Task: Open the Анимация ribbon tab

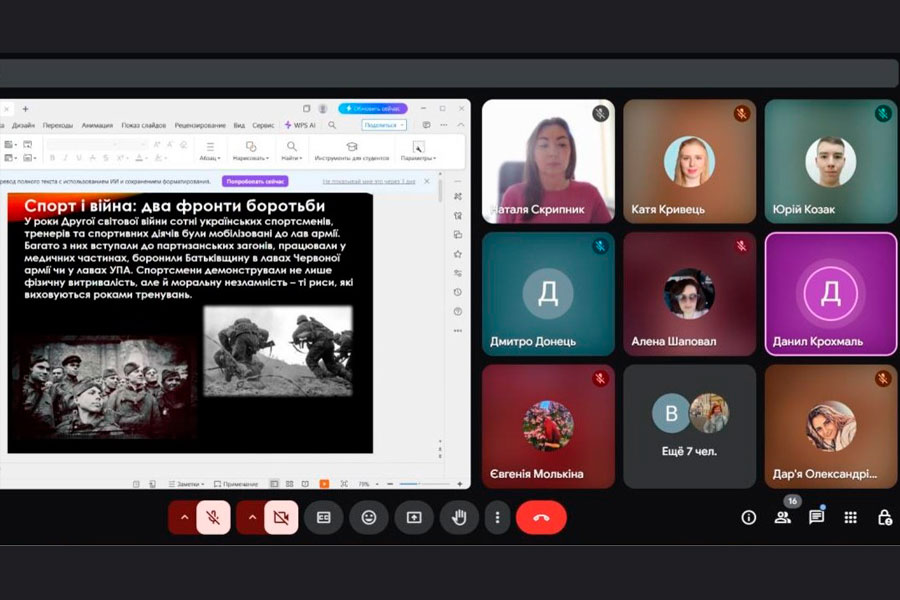Action: click(97, 125)
